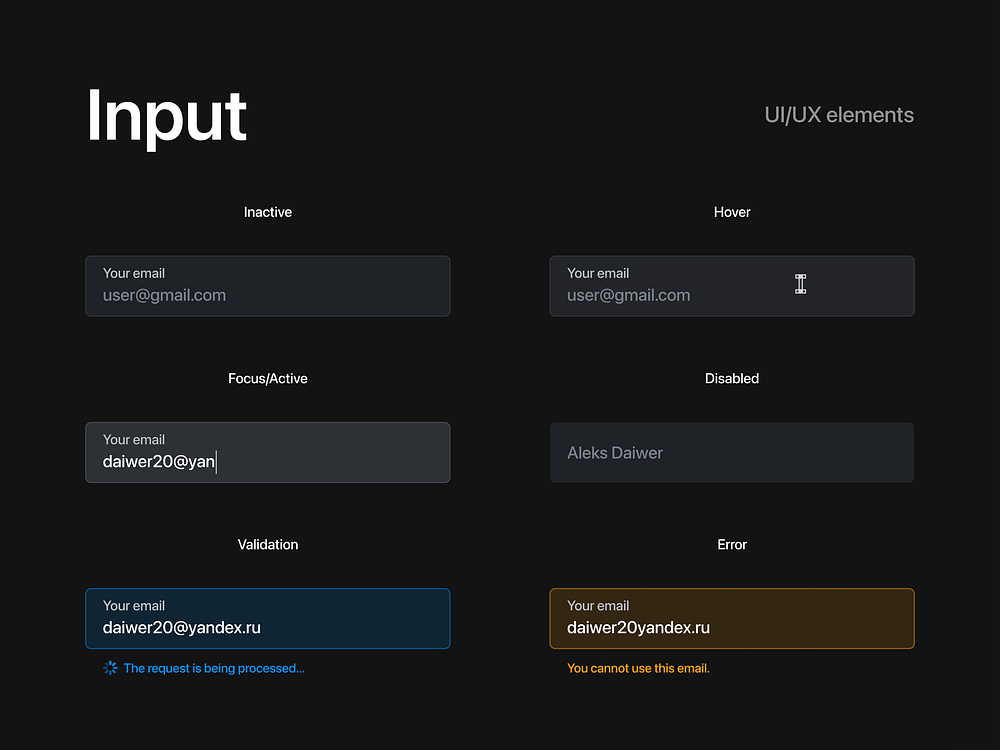Click the Validation section label
This screenshot has height=750, width=1000.
[x=268, y=544]
